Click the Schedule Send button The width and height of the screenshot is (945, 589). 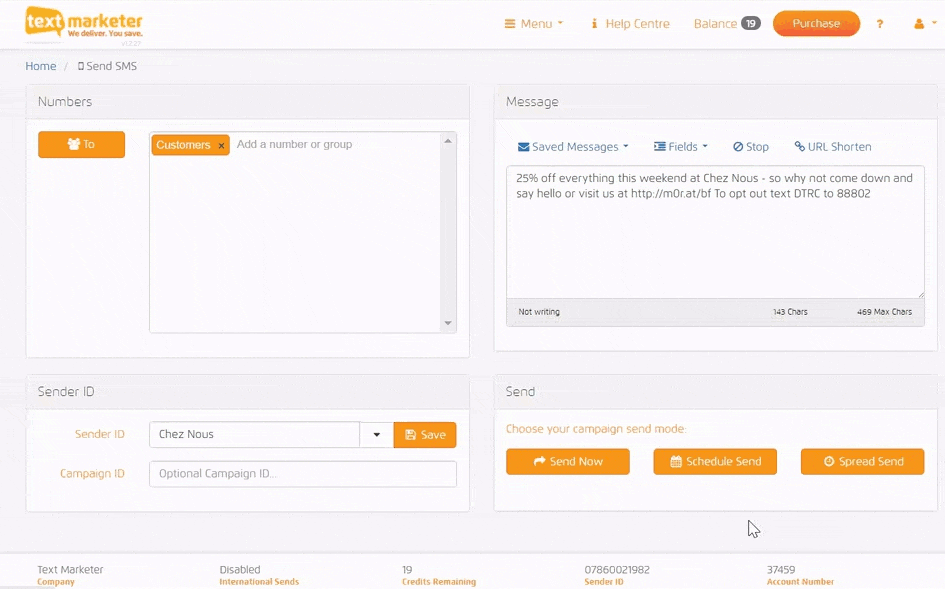tap(715, 462)
